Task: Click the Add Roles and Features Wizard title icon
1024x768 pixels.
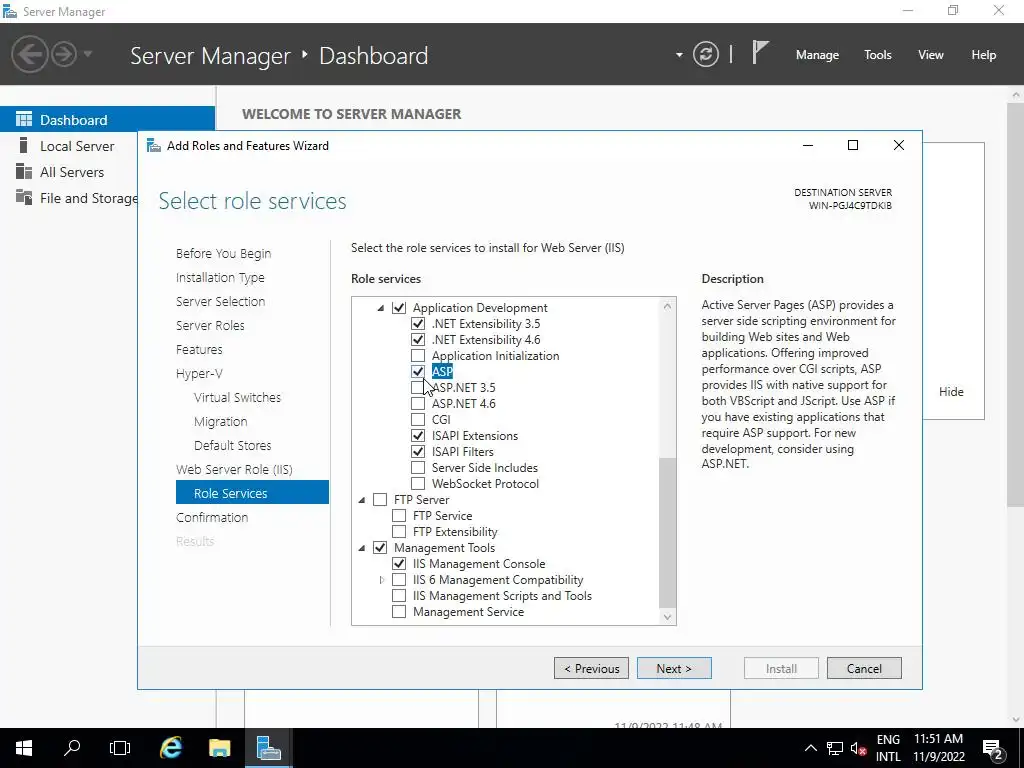Action: 153,146
